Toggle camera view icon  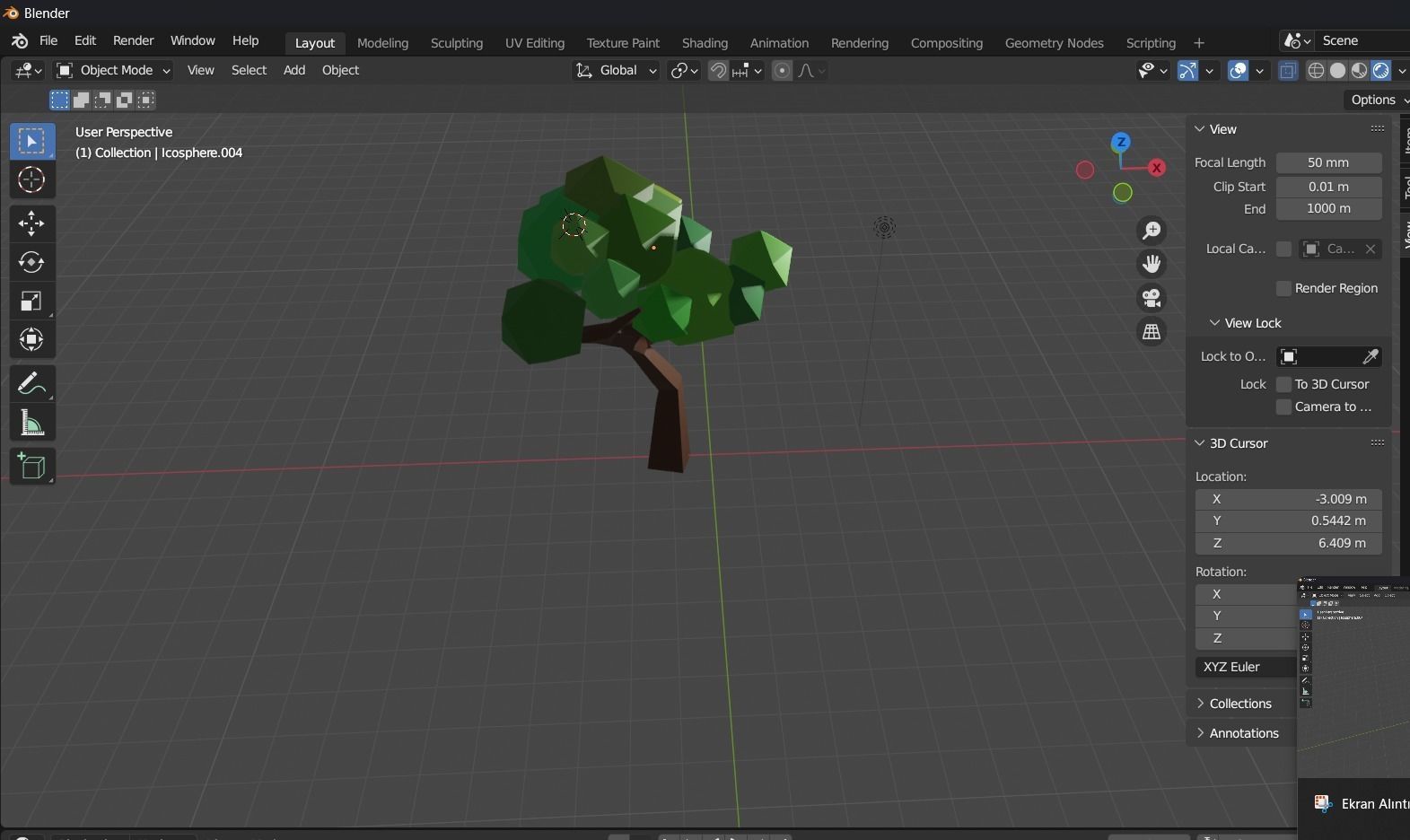click(x=1152, y=297)
